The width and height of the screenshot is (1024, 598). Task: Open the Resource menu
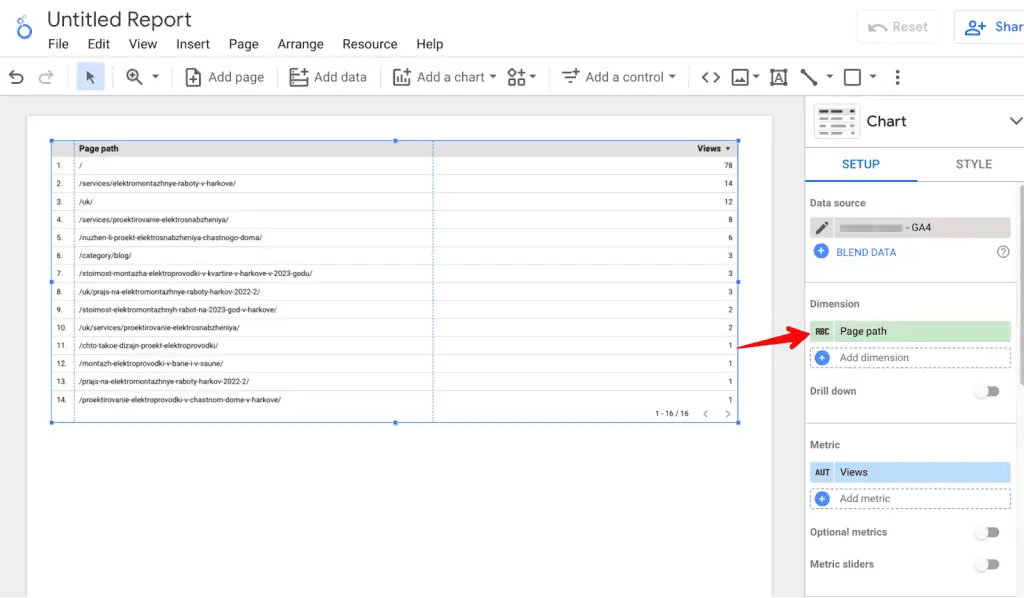369,44
